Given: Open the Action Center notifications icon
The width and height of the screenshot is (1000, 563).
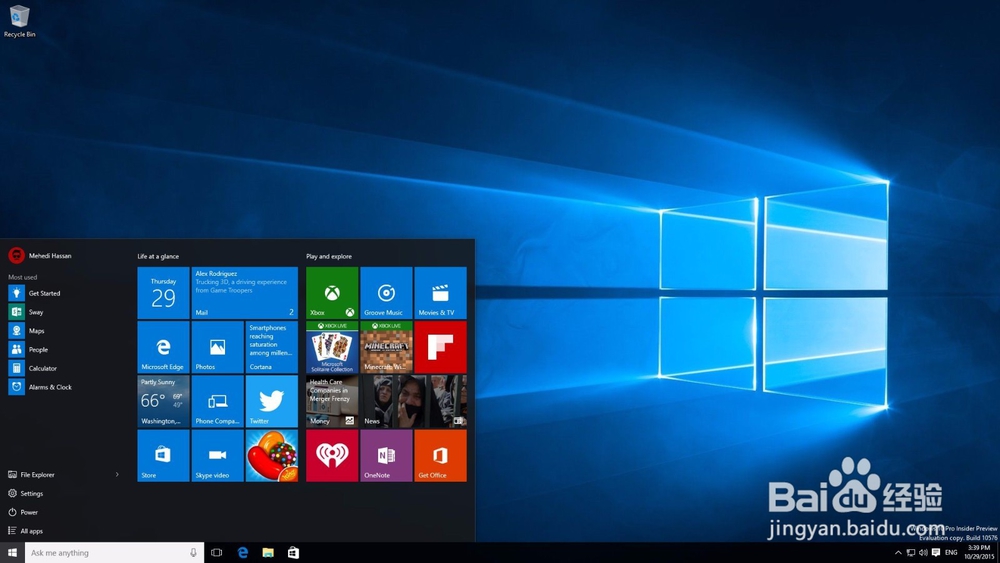Looking at the screenshot, I should coord(936,553).
